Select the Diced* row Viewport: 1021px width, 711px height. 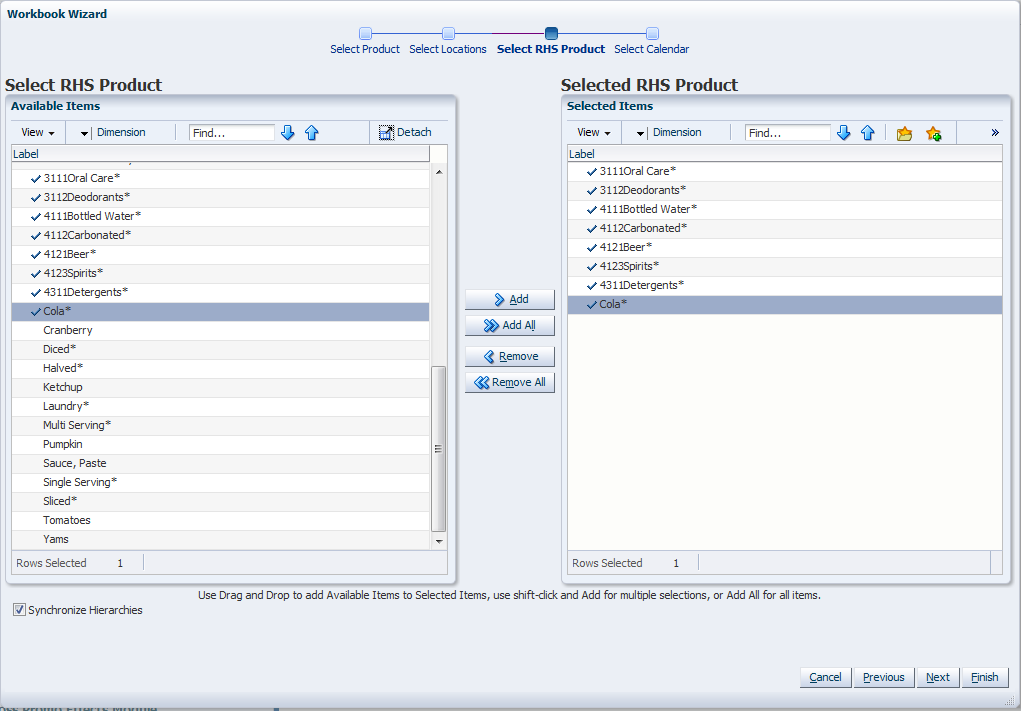click(x=220, y=349)
